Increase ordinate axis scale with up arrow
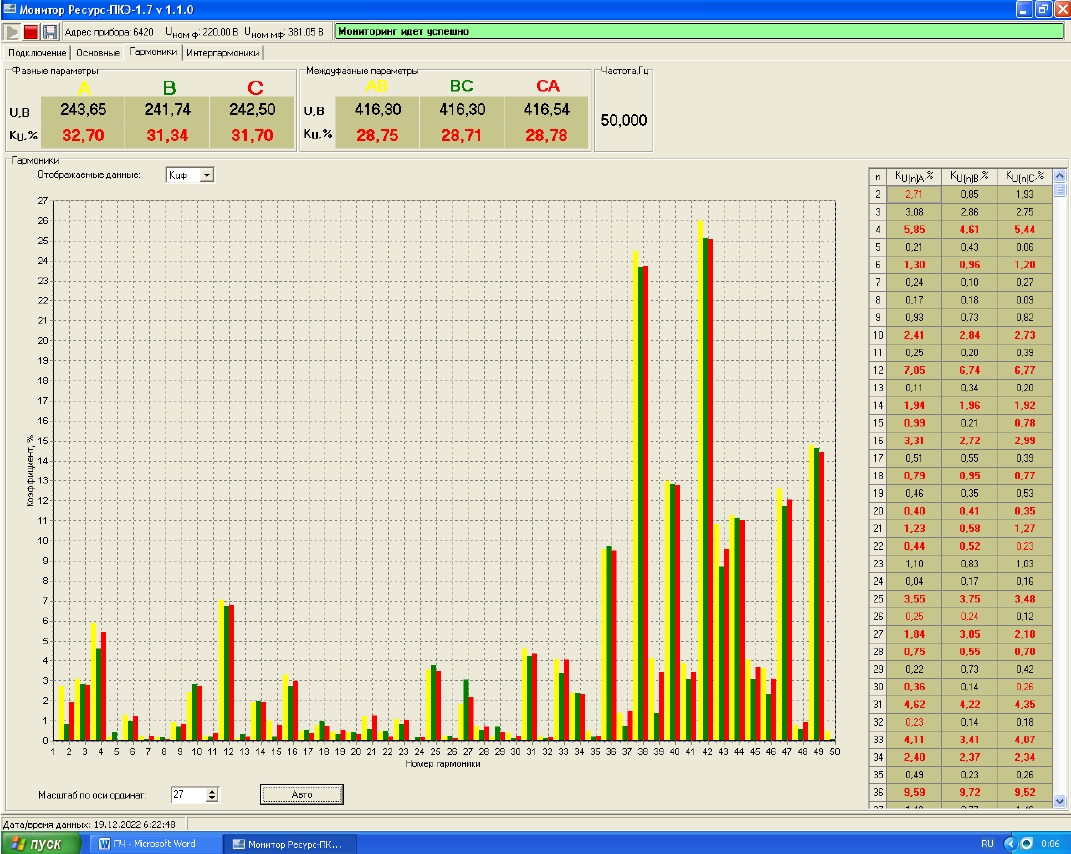Screen dimensions: 1071x854 [x=211, y=790]
